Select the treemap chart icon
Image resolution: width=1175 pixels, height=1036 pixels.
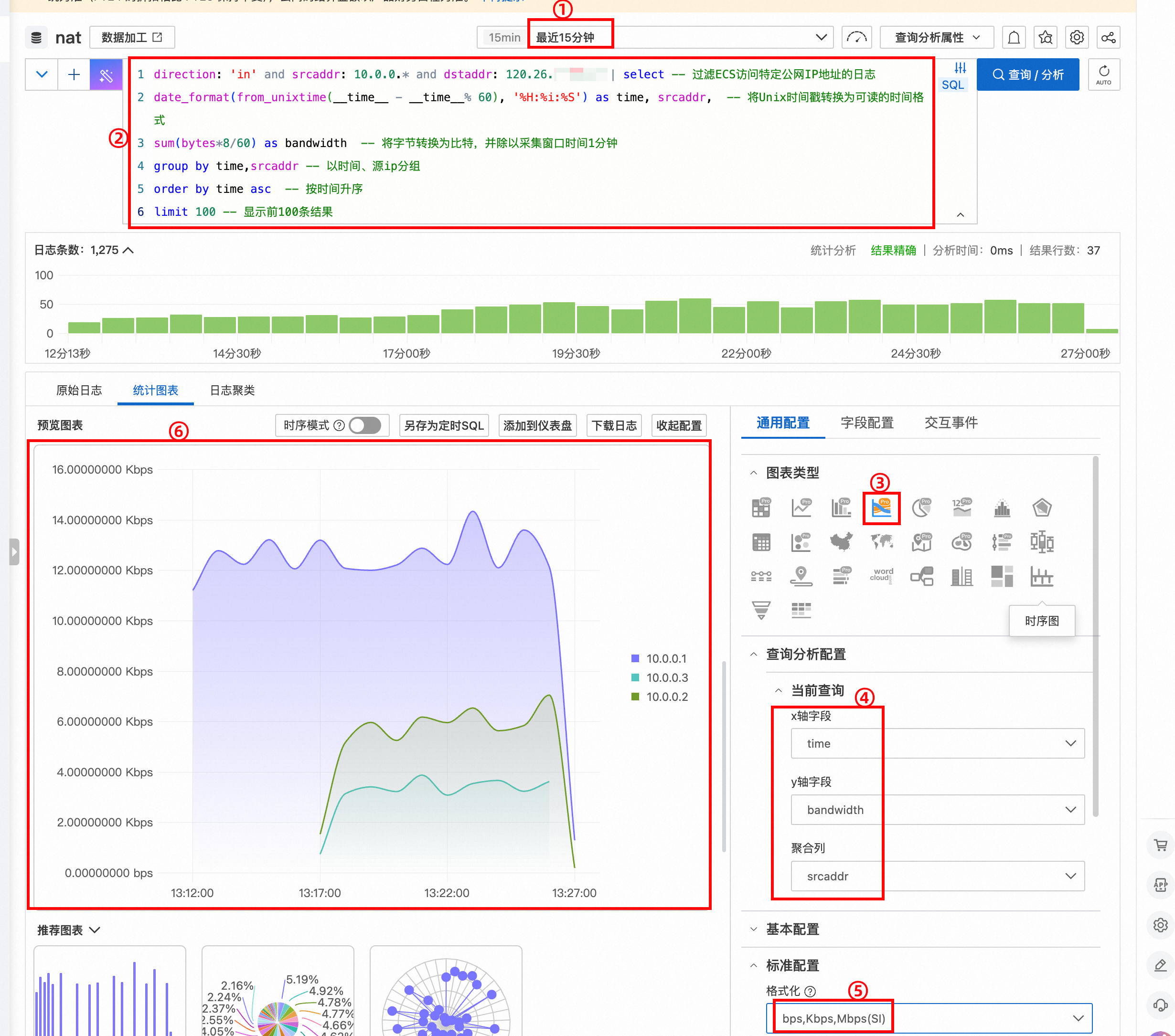click(x=1002, y=576)
